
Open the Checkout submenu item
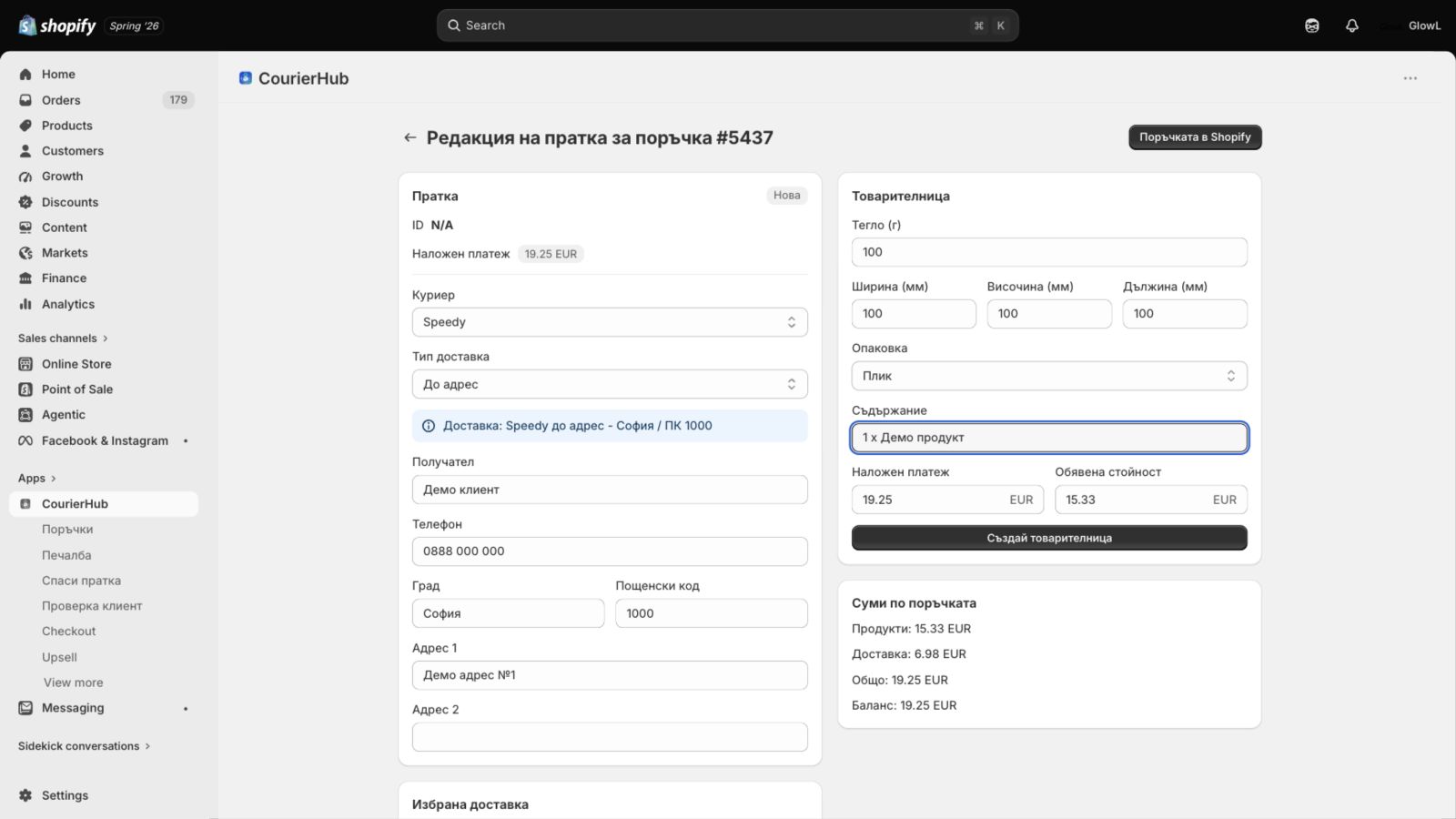[68, 632]
